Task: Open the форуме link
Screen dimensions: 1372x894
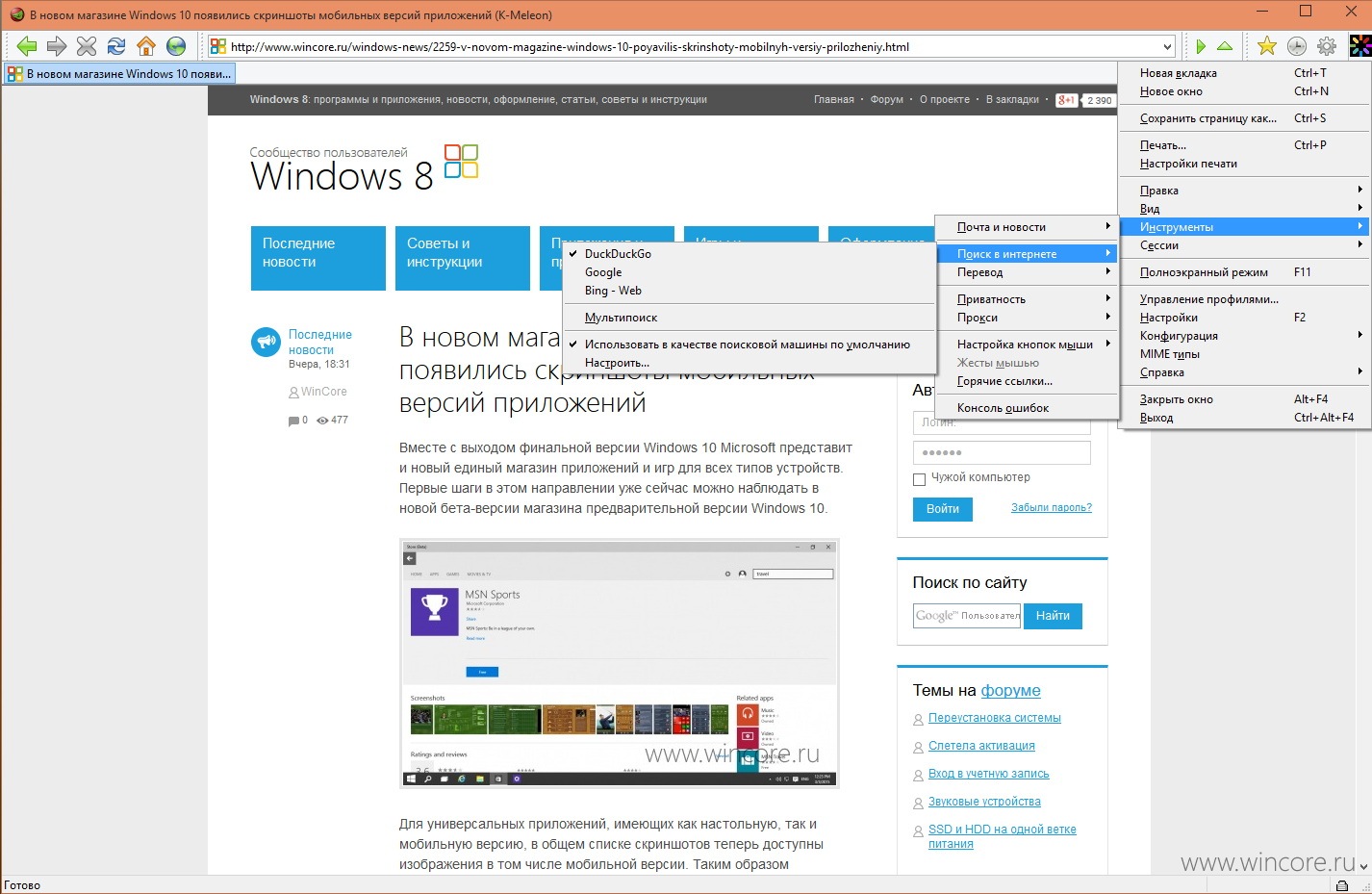Action: [x=1010, y=690]
